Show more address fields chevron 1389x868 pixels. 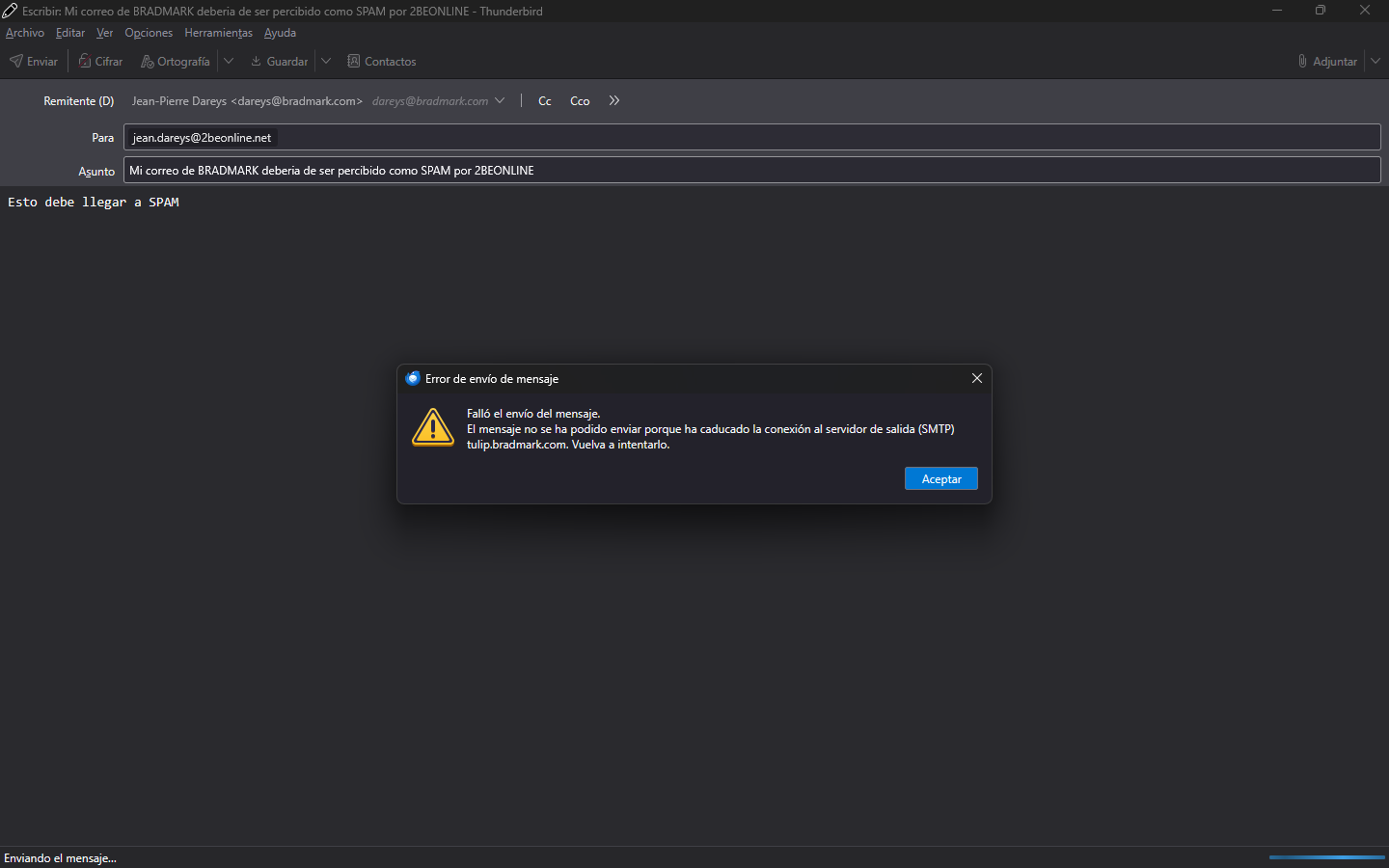point(614,100)
